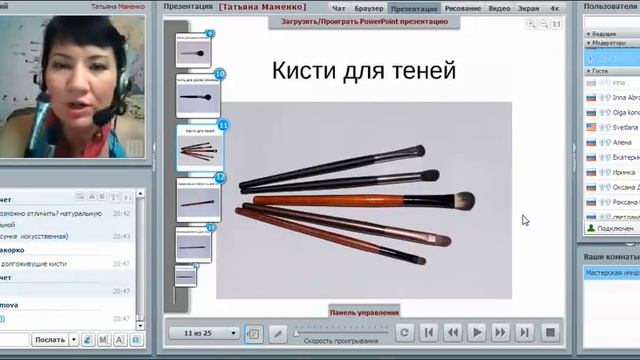Collapse the Модераторы group
The width and height of the screenshot is (640, 360).
point(589,43)
